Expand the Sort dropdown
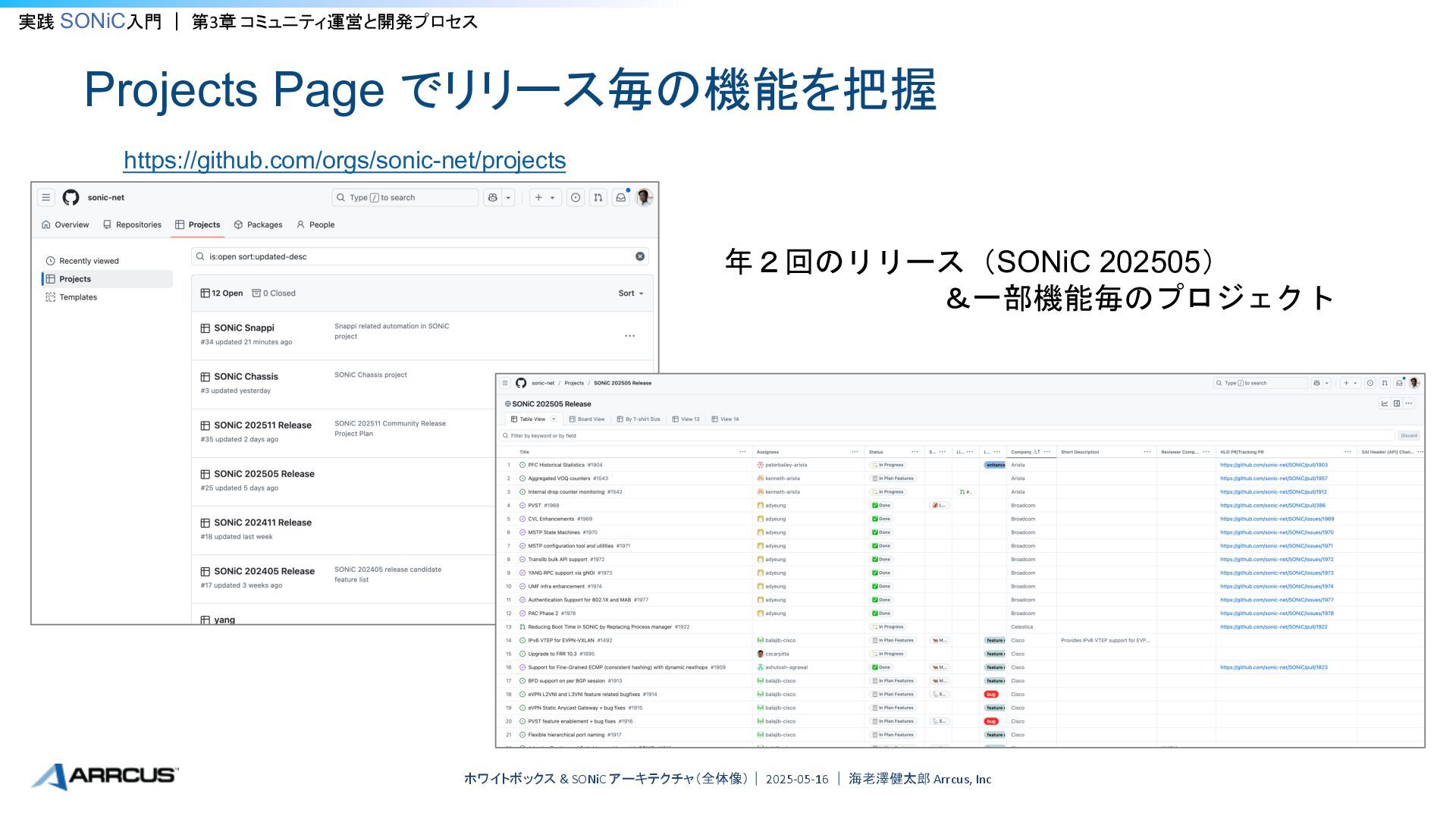 (630, 293)
